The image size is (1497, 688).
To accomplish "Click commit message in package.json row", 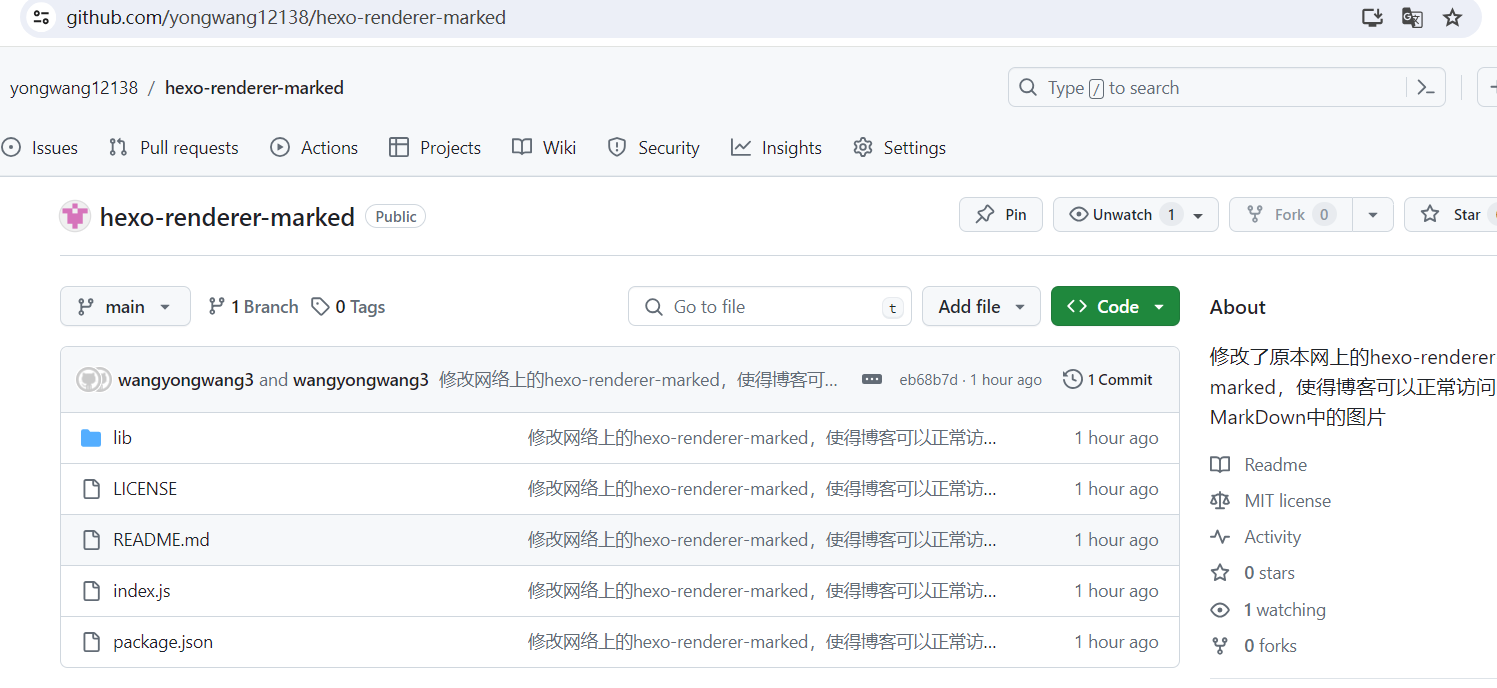I will [762, 642].
